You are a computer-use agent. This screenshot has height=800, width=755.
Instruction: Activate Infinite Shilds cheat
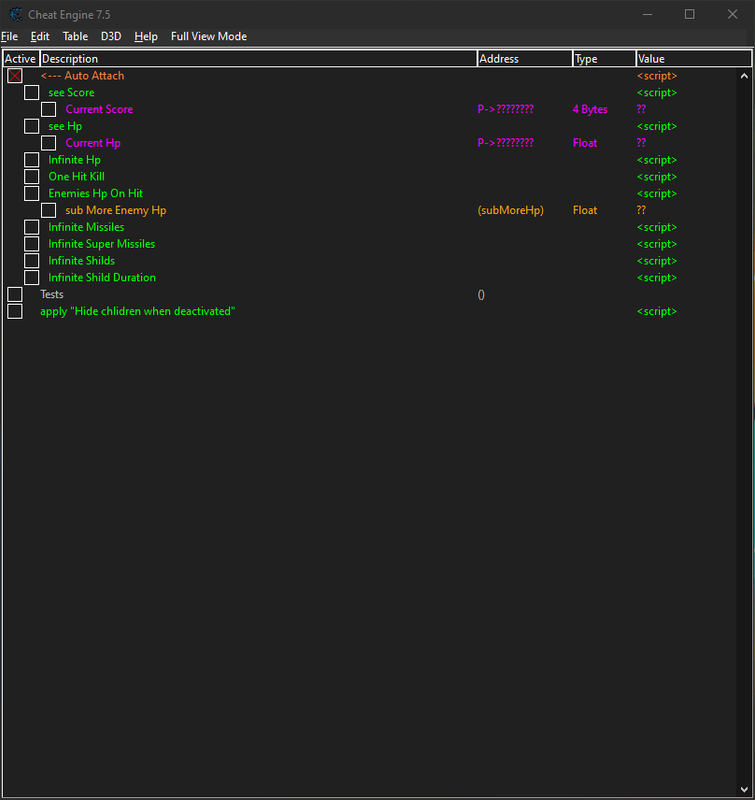click(x=32, y=261)
